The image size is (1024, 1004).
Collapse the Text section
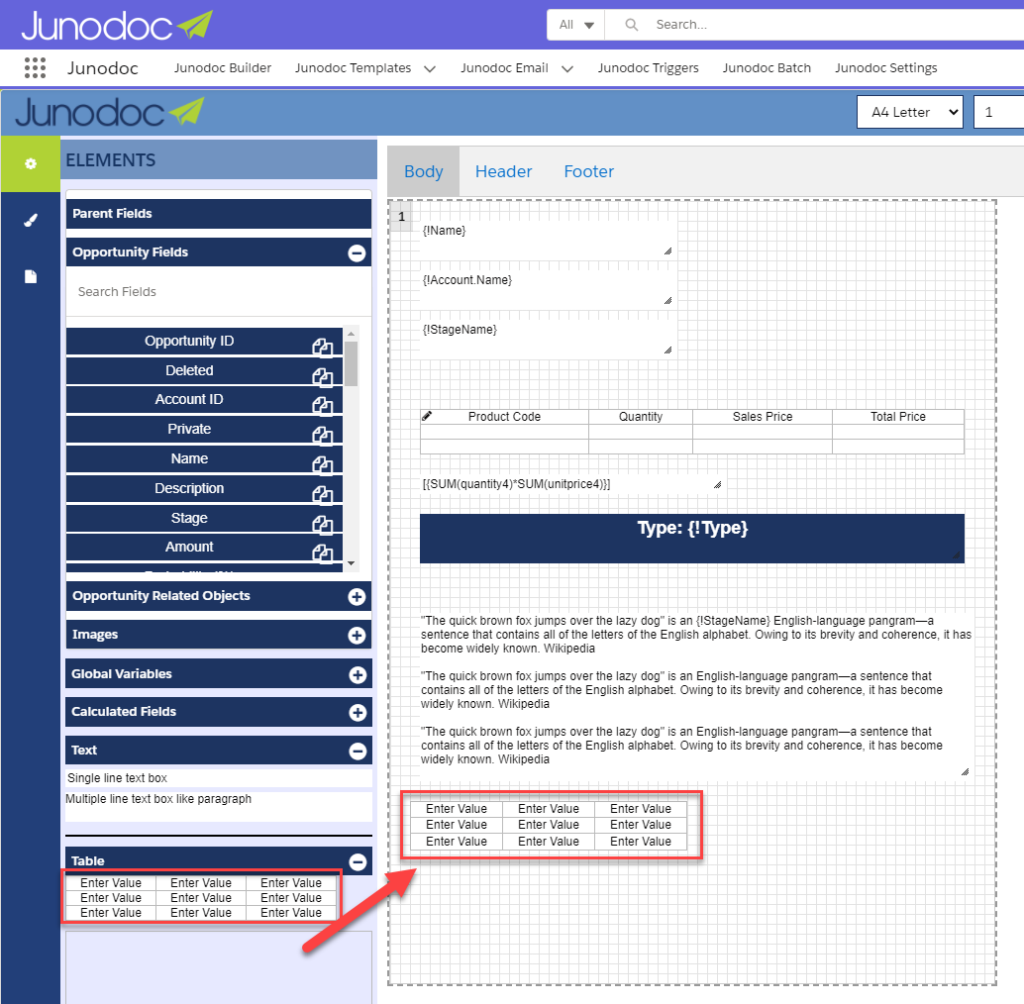click(x=357, y=751)
